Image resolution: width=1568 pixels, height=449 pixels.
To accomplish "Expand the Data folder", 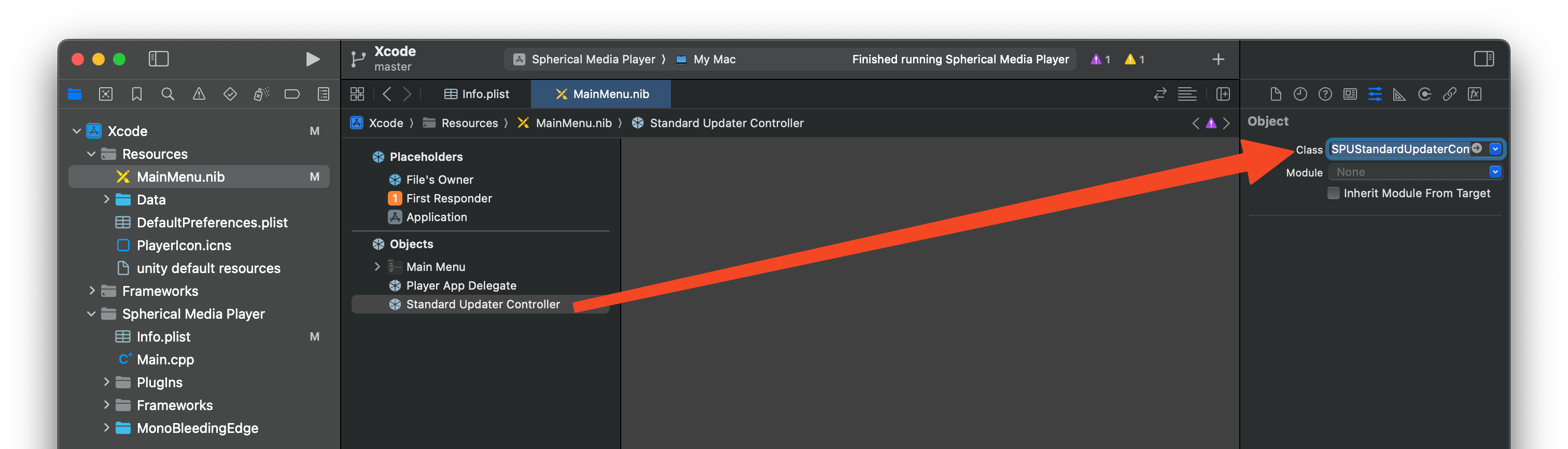I will pos(106,199).
